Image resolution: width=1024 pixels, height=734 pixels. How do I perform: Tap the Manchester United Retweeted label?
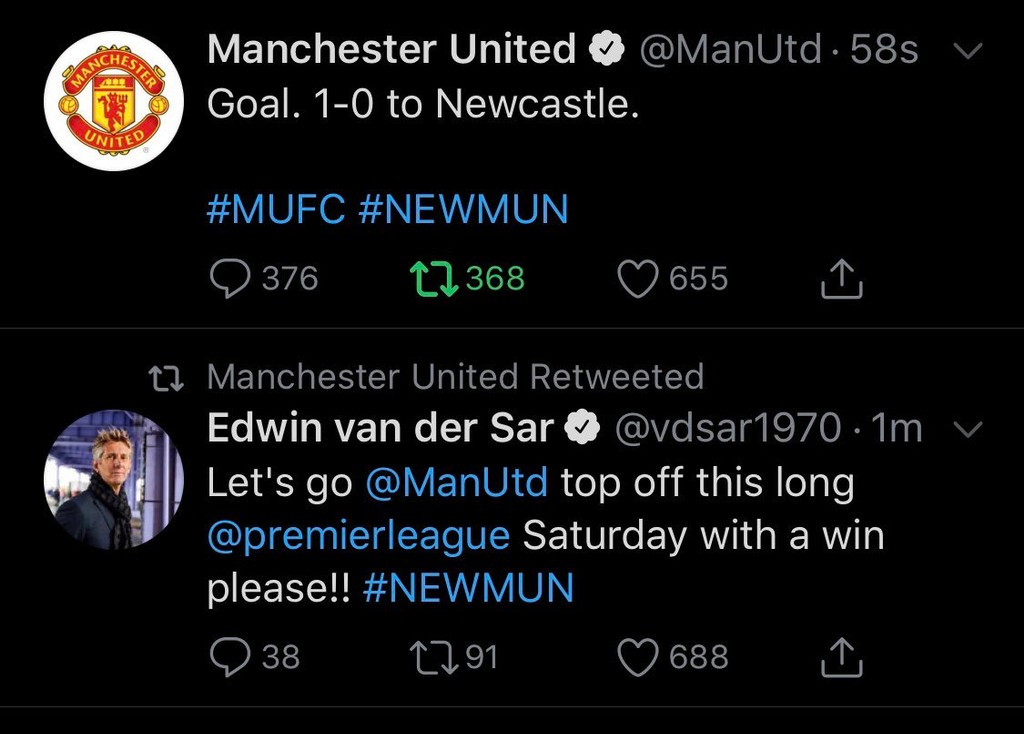click(455, 377)
